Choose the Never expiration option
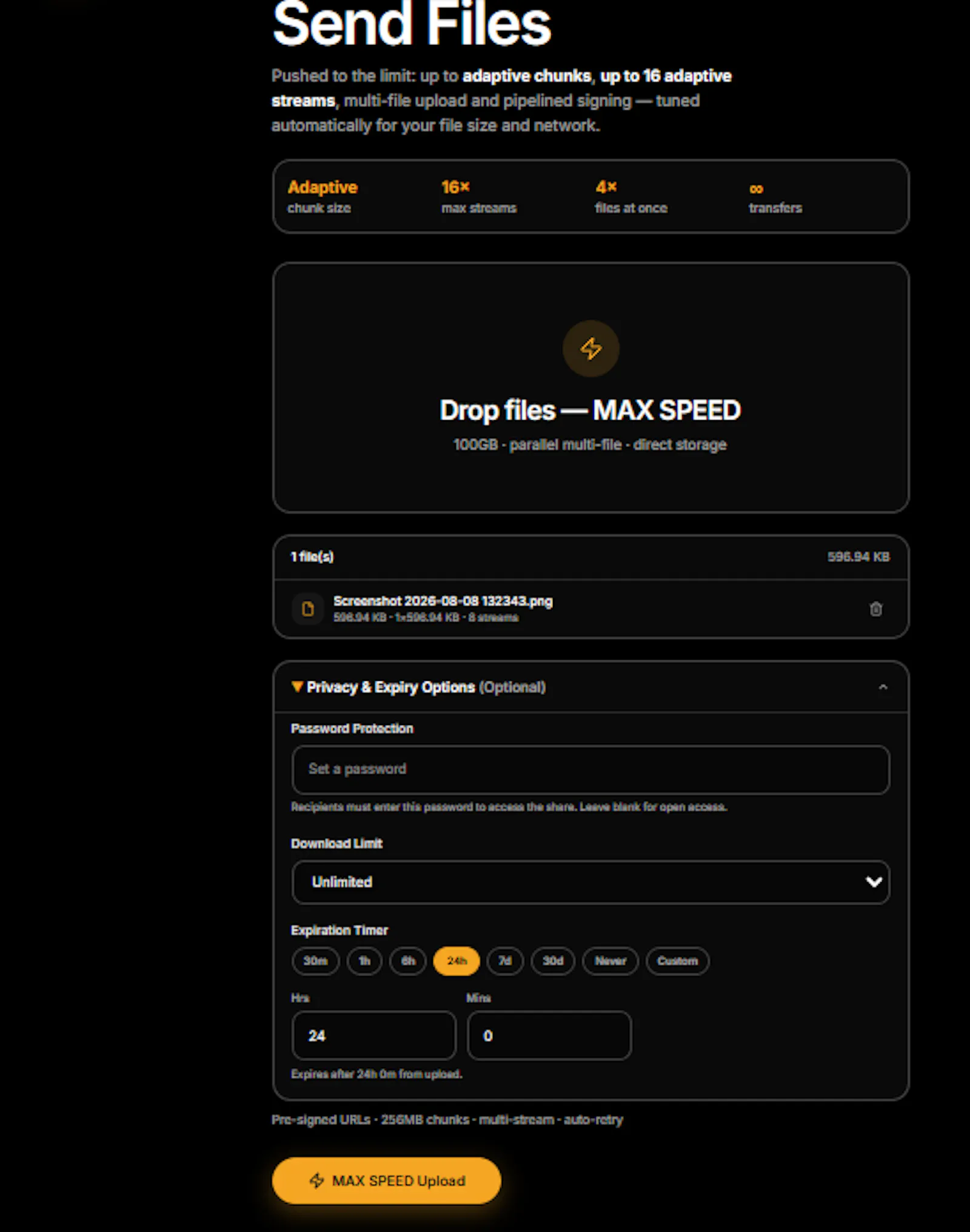 610,961
